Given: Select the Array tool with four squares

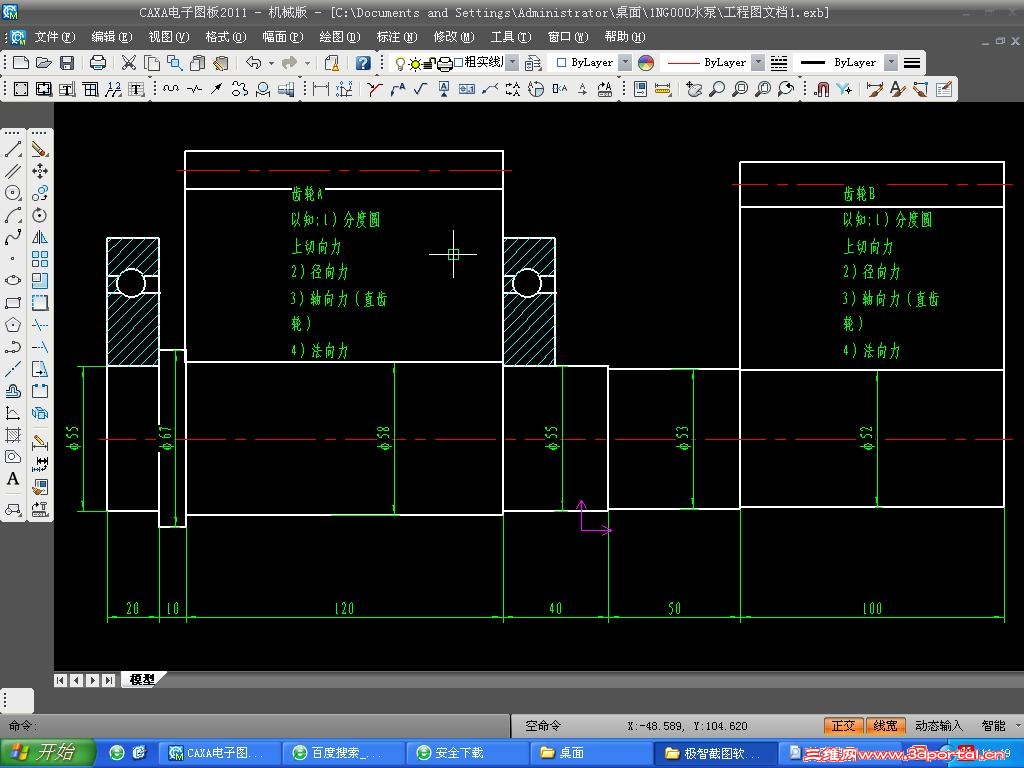Looking at the screenshot, I should (40, 259).
